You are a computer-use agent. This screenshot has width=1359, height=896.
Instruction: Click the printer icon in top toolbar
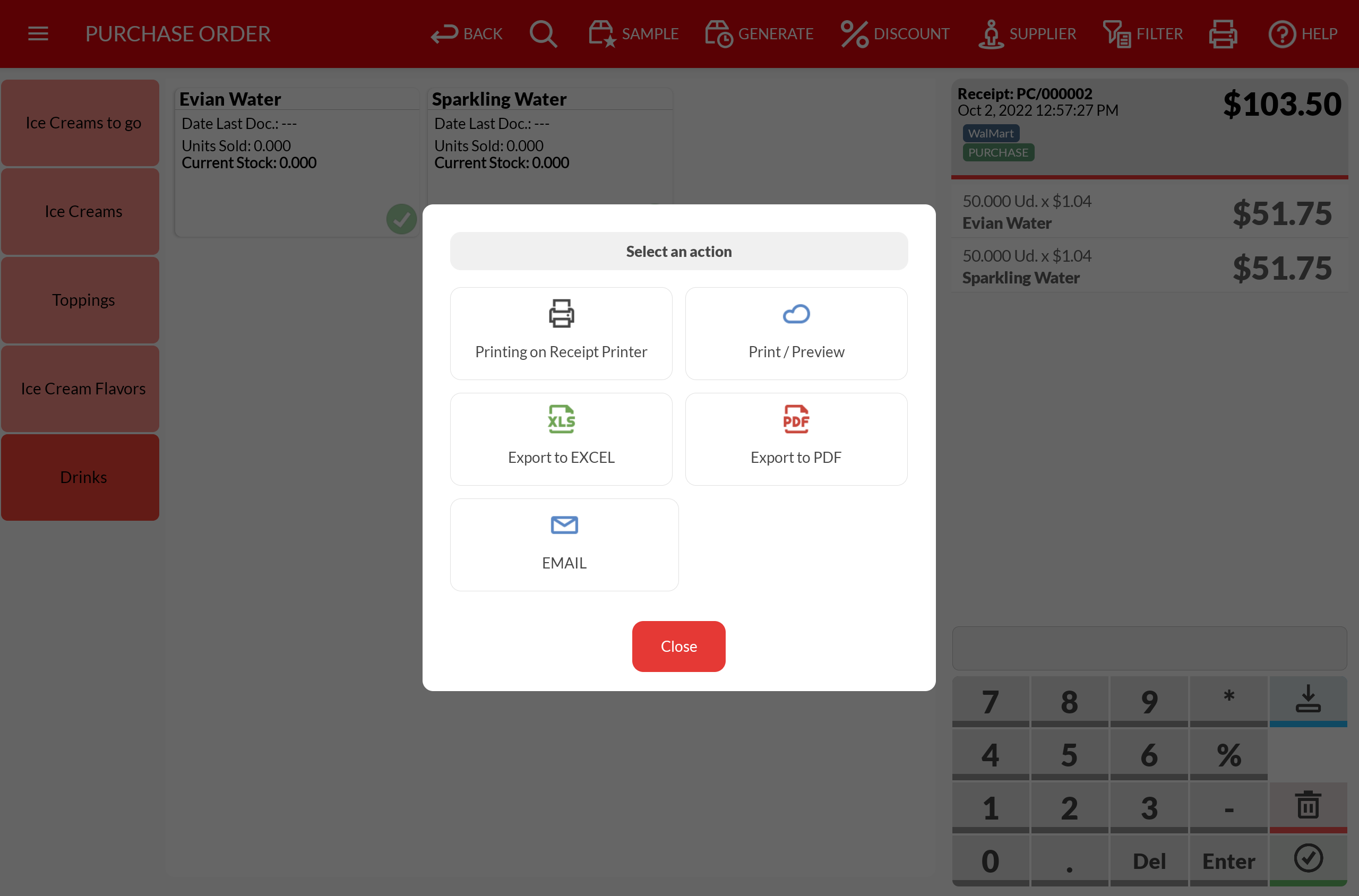pyautogui.click(x=1223, y=34)
